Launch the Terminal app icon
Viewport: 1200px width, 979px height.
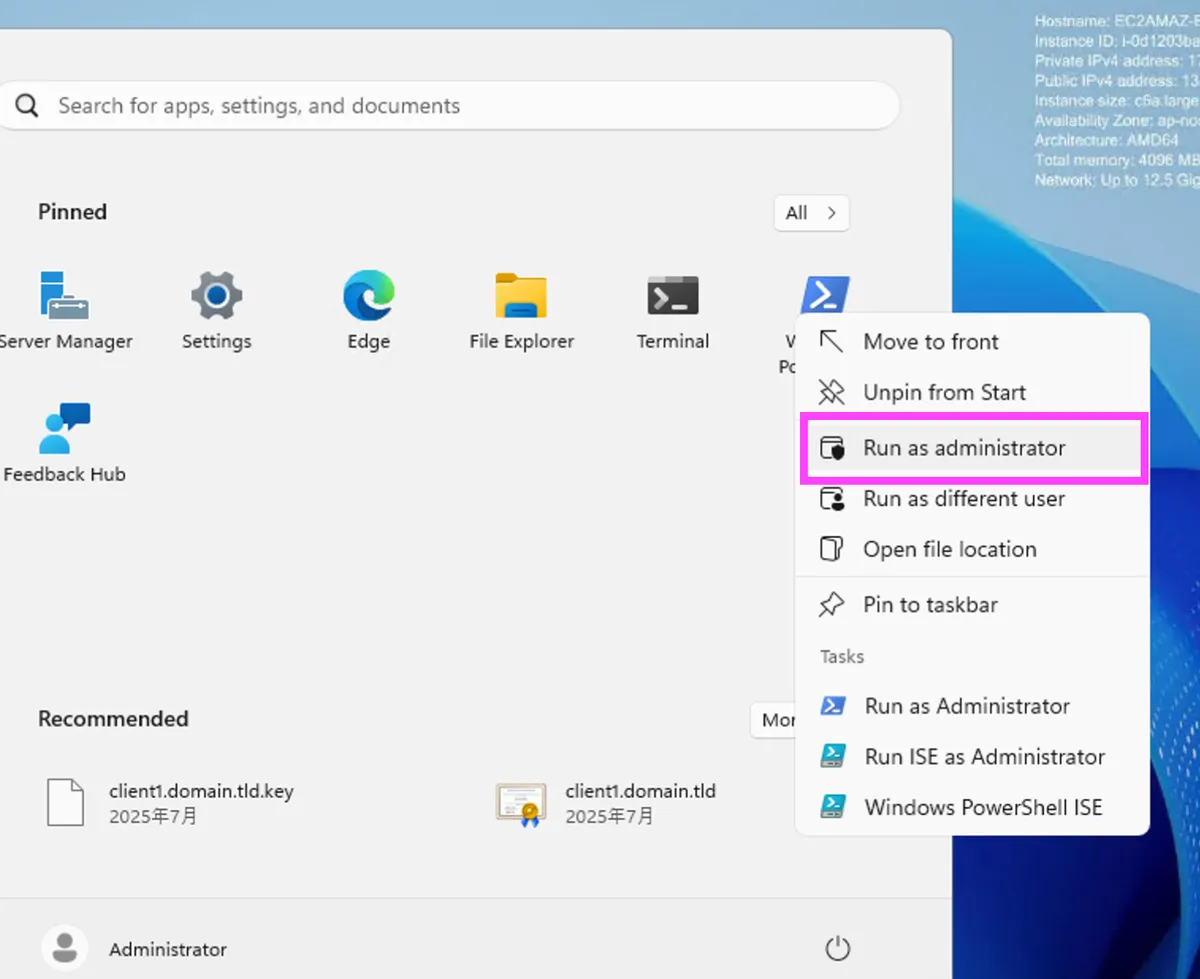point(673,296)
